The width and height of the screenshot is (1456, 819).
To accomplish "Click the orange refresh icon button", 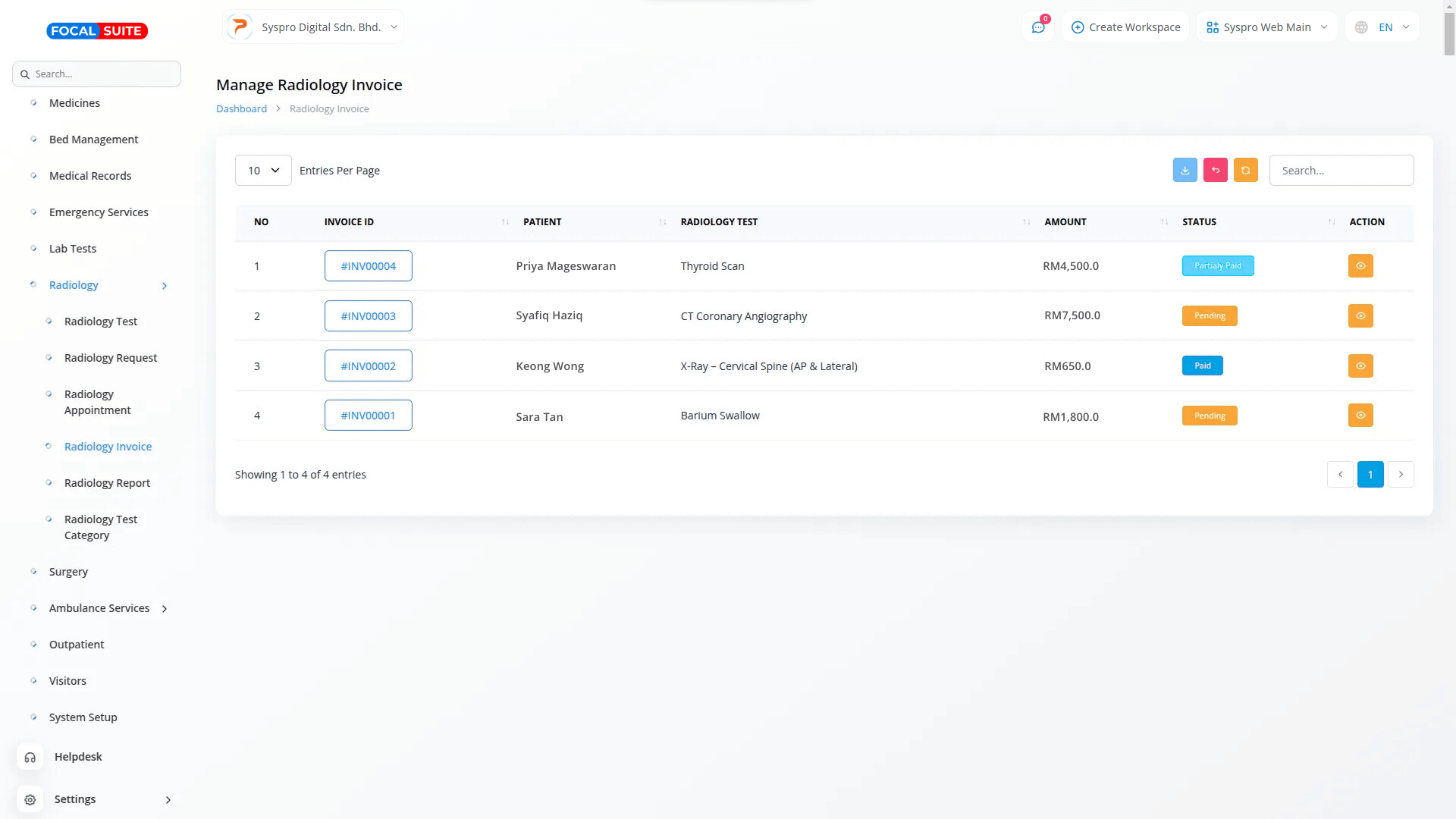I will click(1245, 170).
